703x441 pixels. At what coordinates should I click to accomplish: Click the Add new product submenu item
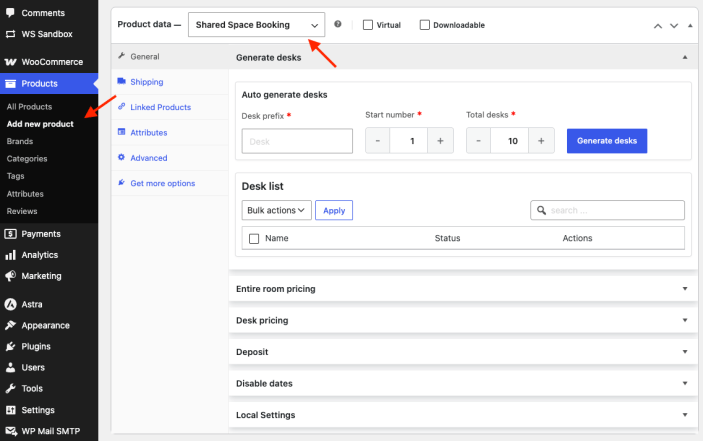(x=40, y=124)
